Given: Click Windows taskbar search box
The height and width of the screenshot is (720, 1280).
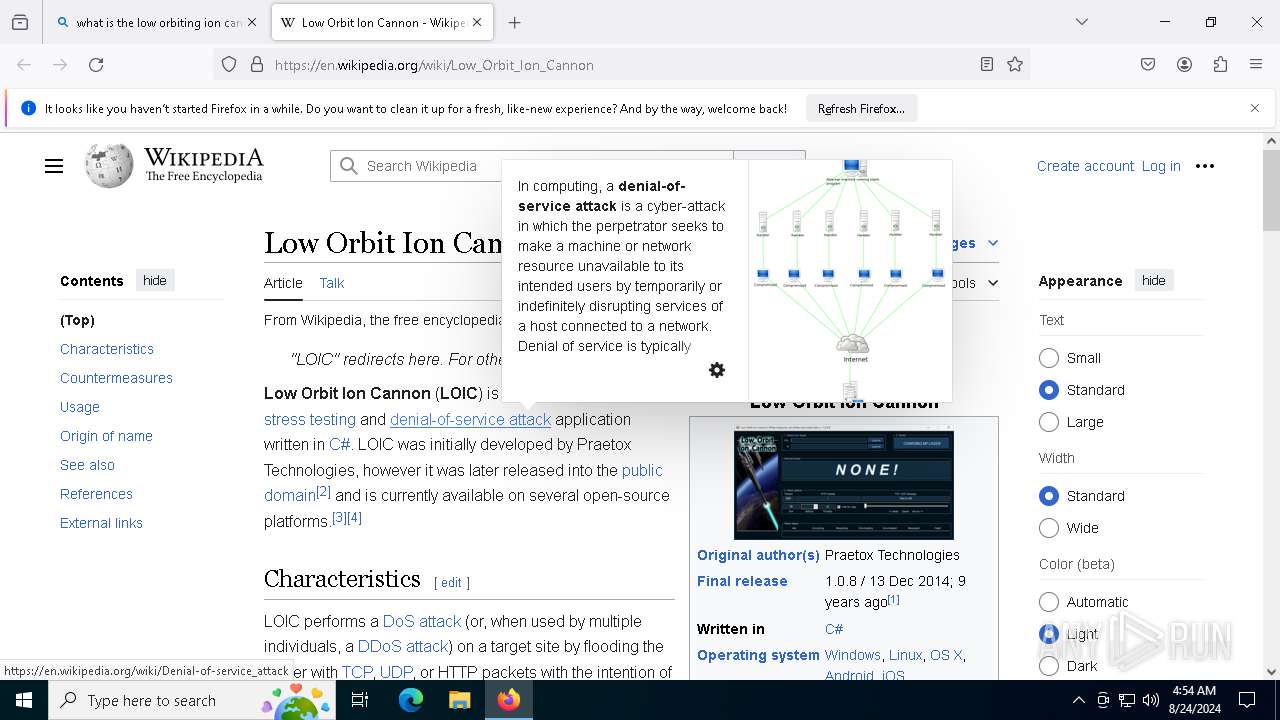Looking at the screenshot, I should pyautogui.click(x=190, y=700).
